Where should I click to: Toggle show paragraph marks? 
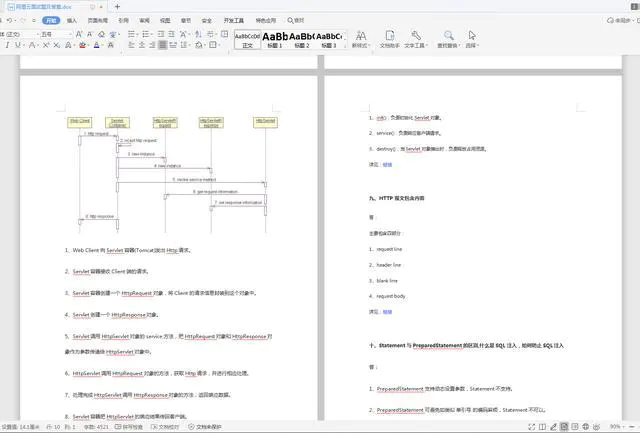click(x=211, y=34)
